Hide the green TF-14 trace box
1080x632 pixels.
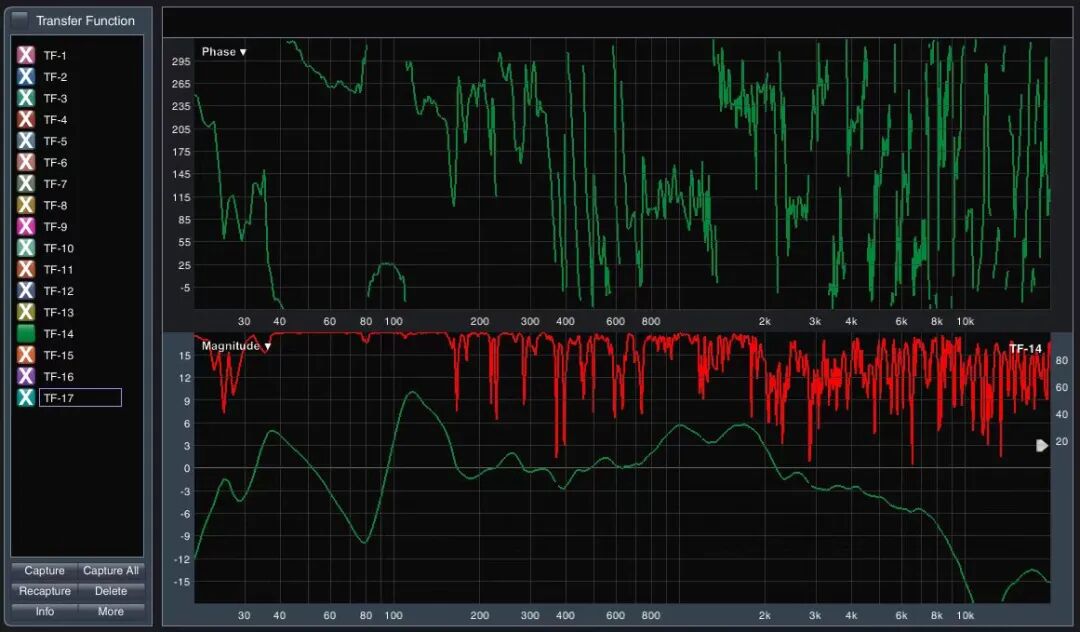pyautogui.click(x=25, y=333)
